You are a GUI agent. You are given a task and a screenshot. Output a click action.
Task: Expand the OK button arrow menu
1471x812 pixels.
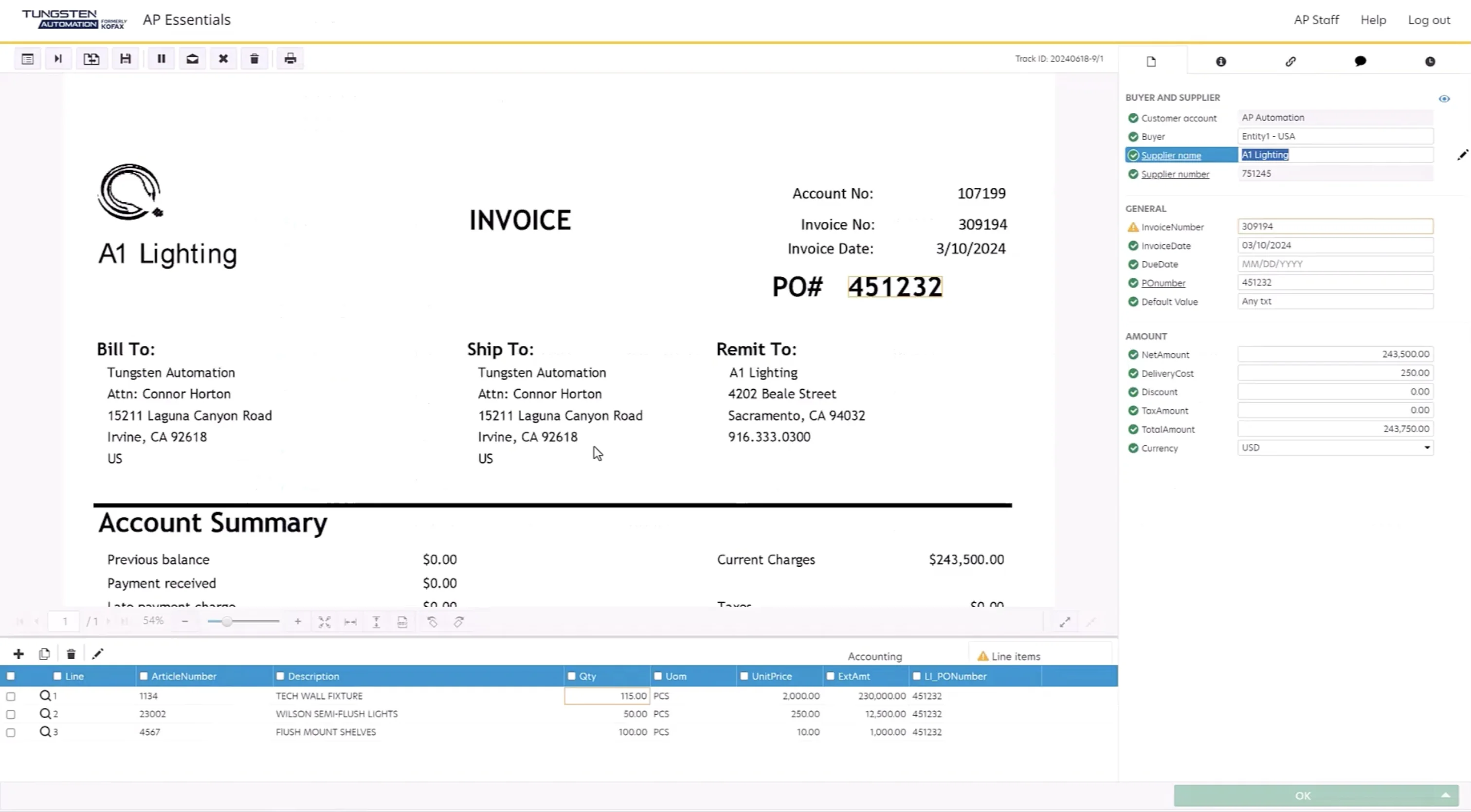1445,795
